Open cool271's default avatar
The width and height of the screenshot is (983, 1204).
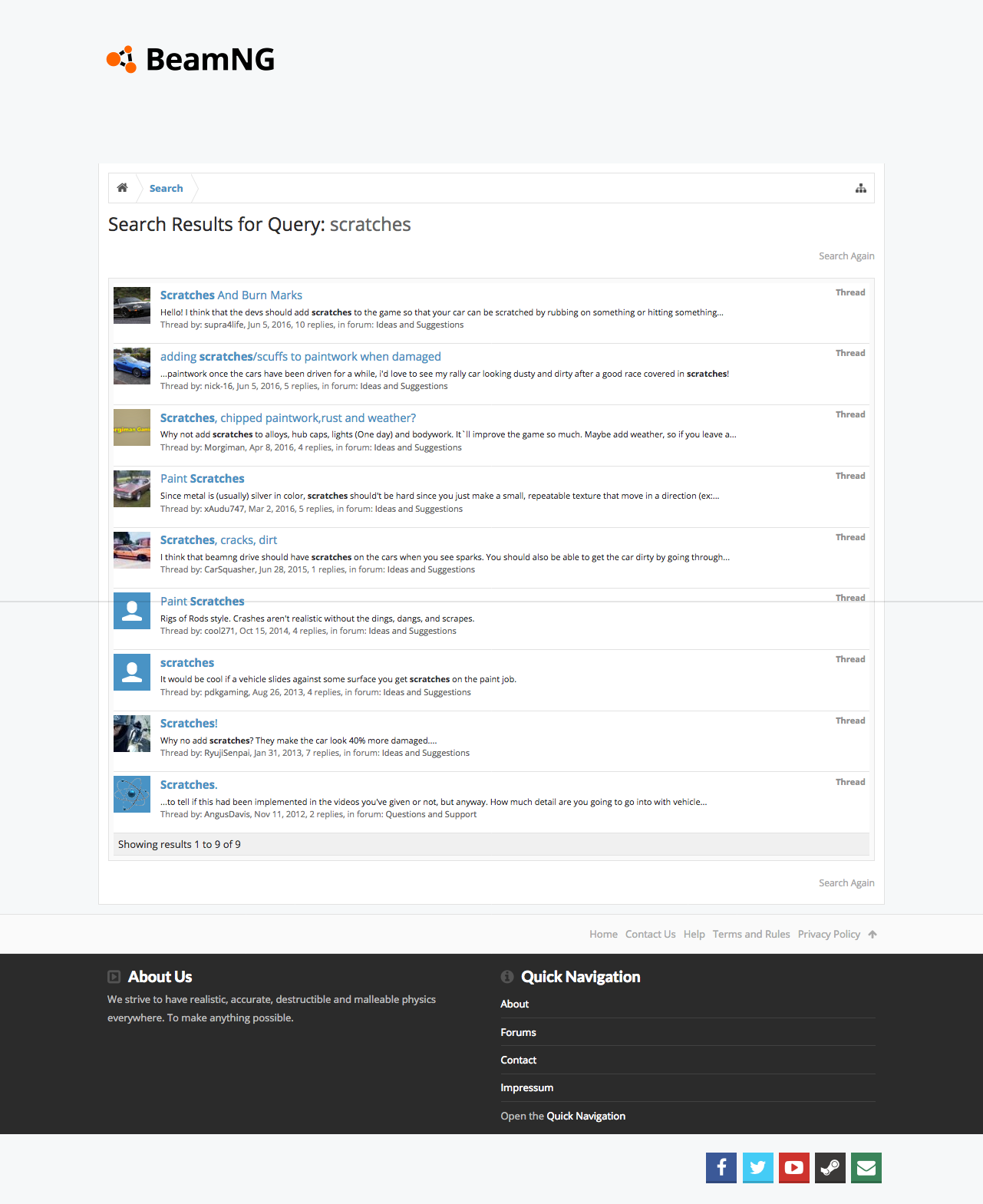click(132, 611)
